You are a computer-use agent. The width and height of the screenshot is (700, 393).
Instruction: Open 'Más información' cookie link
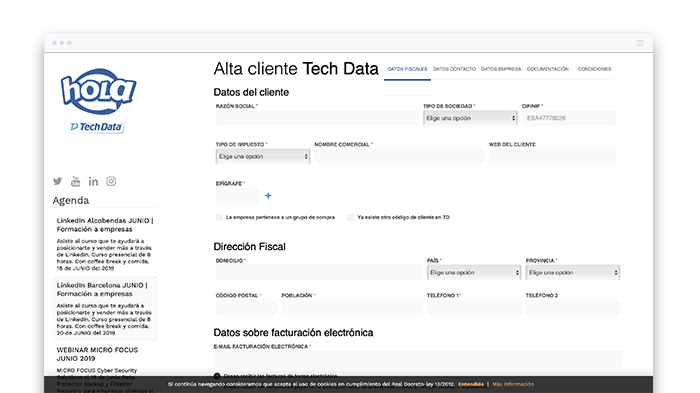[x=513, y=384]
